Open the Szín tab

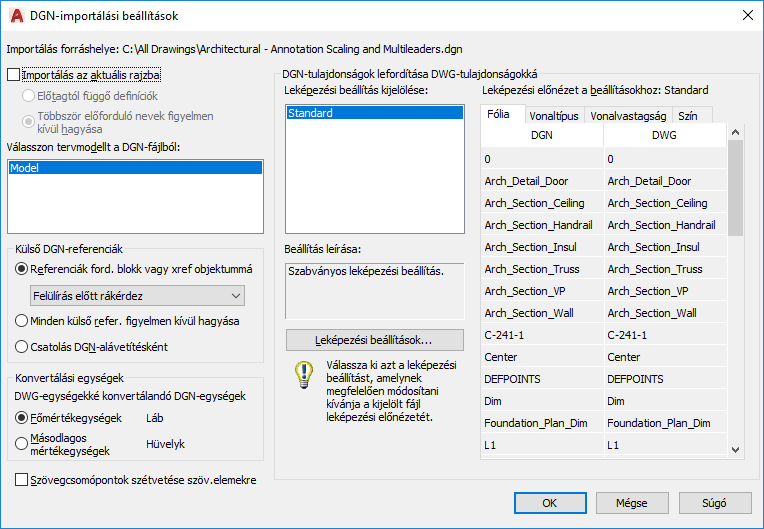[x=688, y=116]
